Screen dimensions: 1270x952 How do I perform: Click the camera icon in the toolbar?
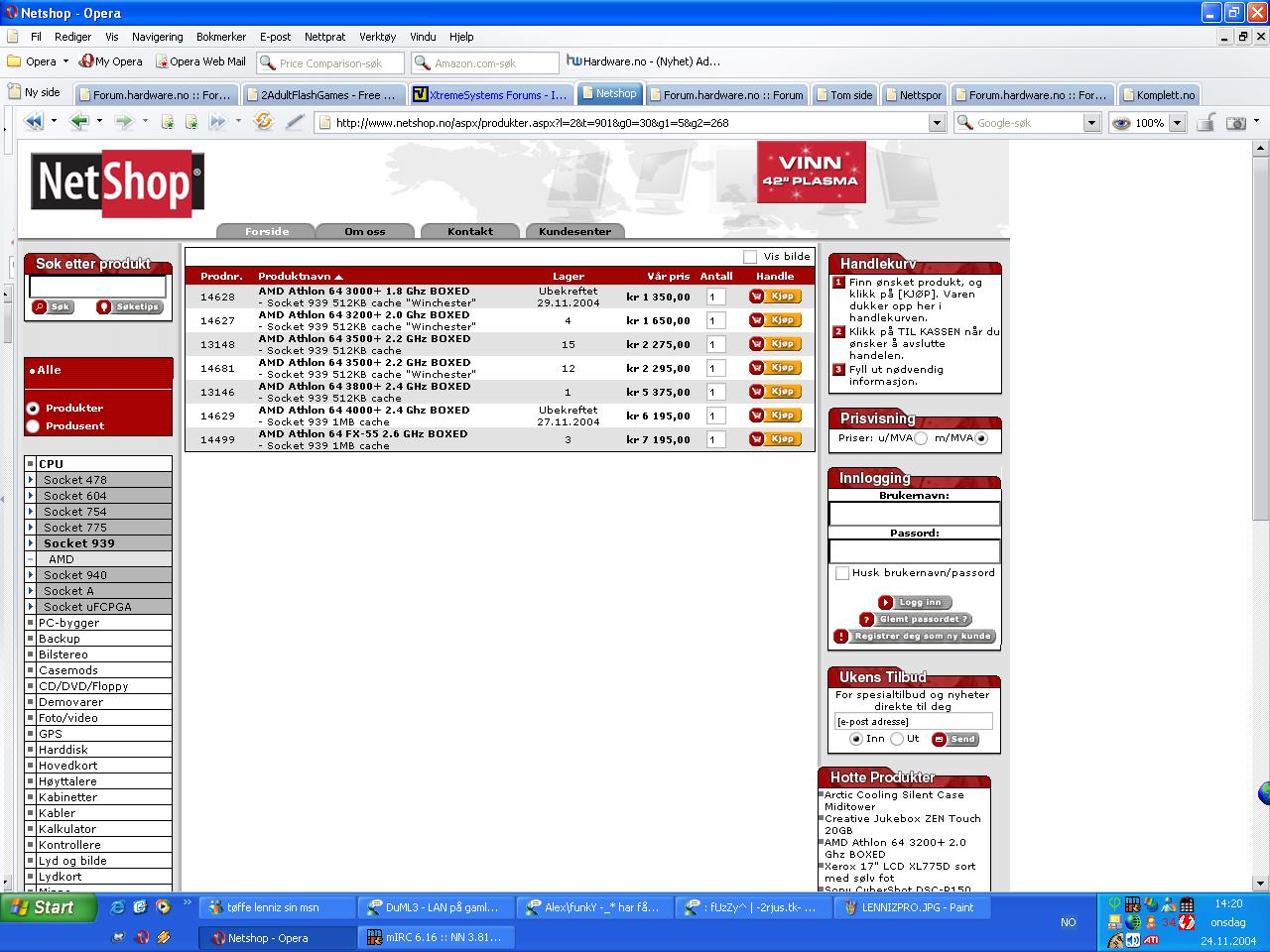point(1235,123)
